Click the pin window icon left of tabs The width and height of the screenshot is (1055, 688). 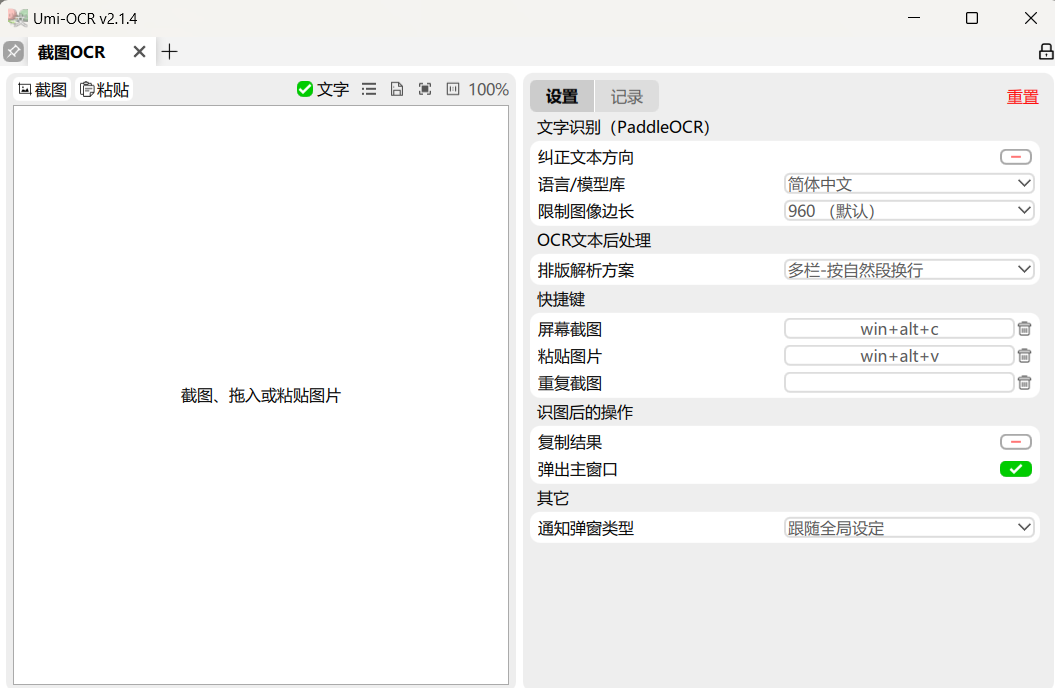(x=13, y=52)
